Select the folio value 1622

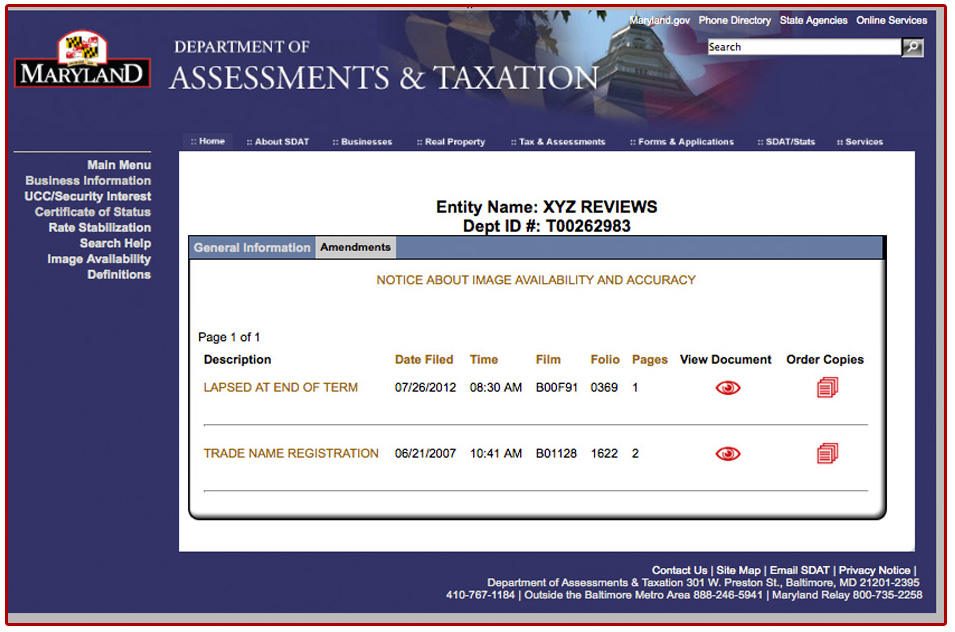pyautogui.click(x=604, y=454)
